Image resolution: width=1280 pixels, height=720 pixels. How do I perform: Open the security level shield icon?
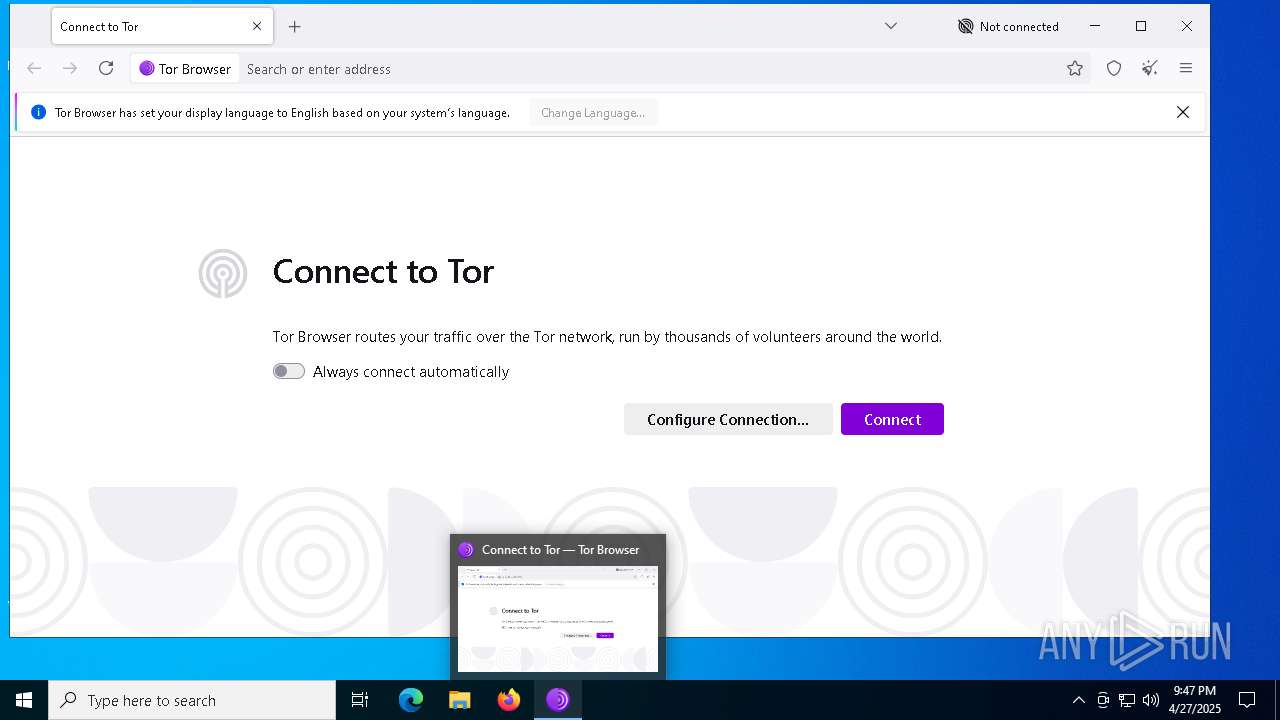pyautogui.click(x=1114, y=68)
